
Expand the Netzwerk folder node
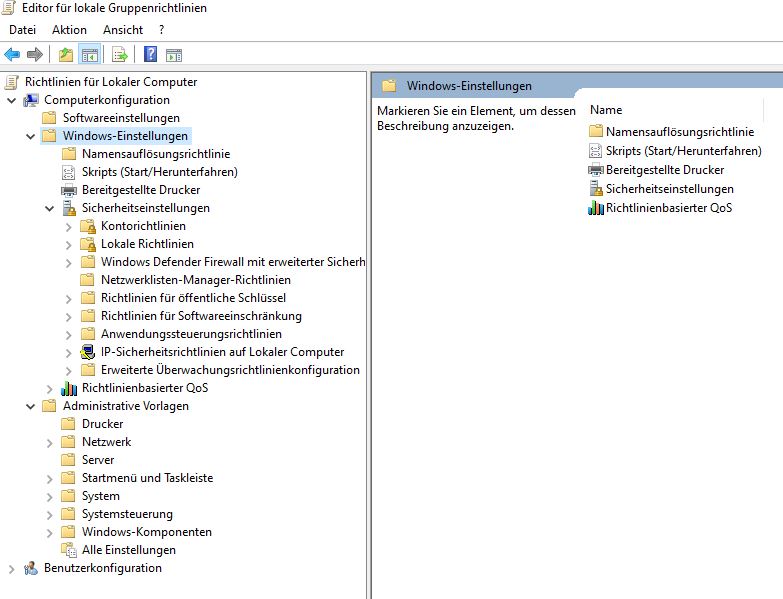point(49,443)
